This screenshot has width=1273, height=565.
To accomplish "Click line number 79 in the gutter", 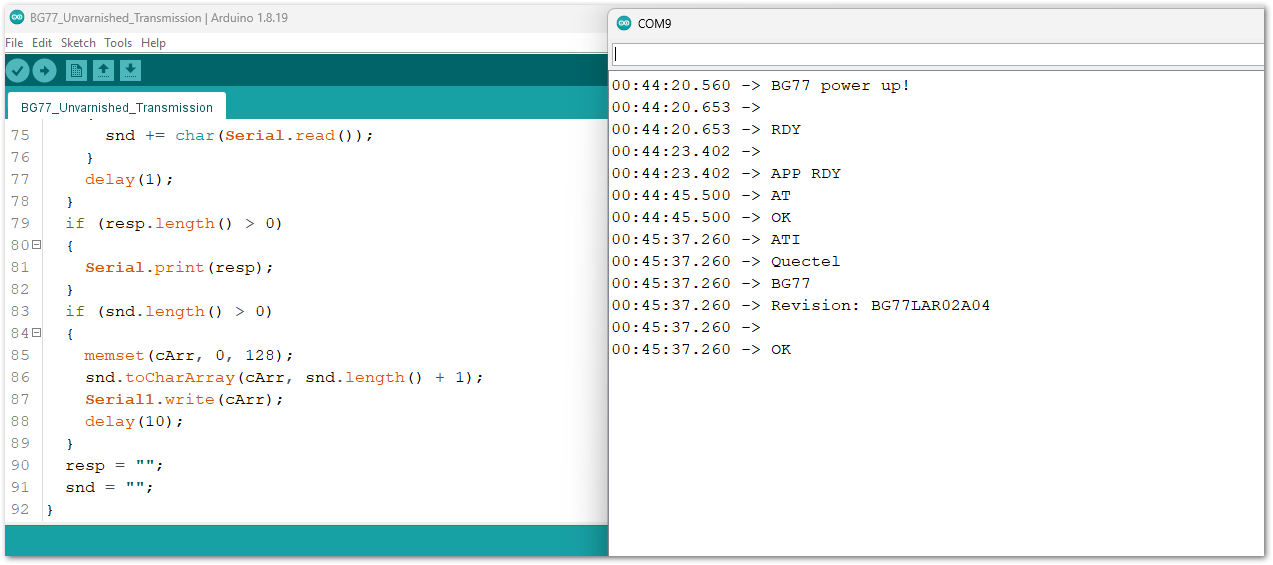I will coord(19,223).
